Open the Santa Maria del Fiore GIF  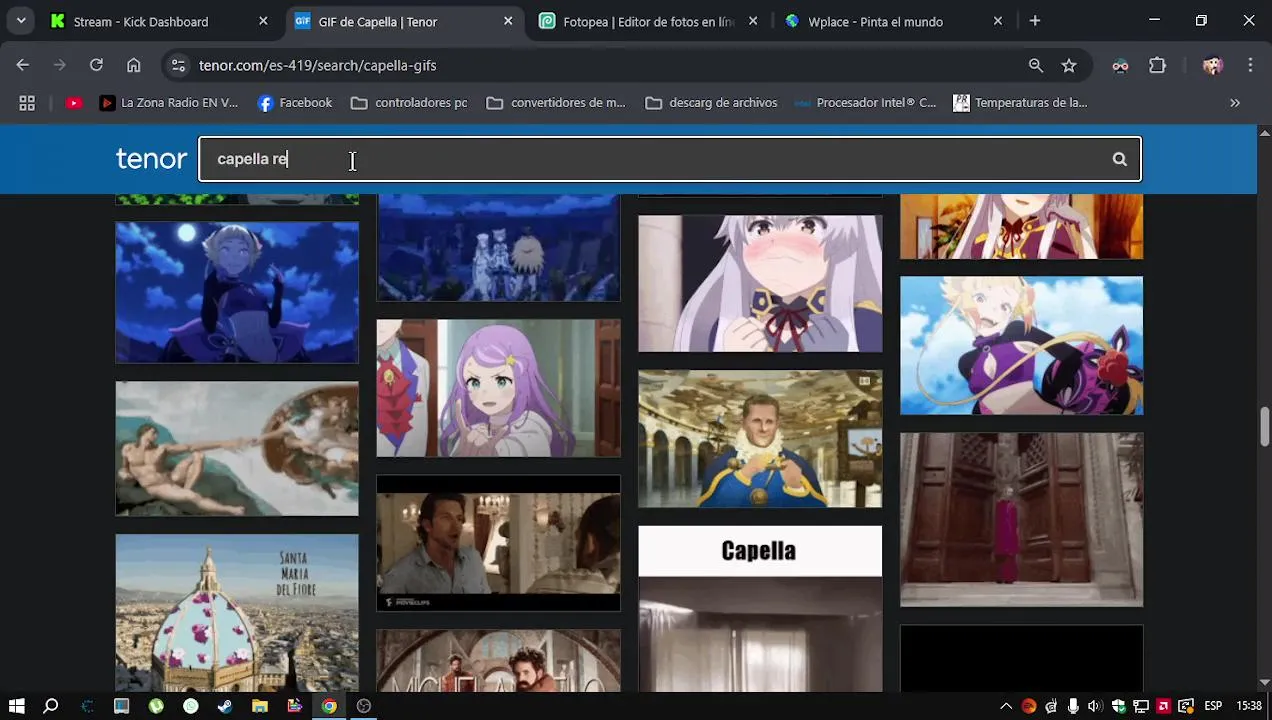(x=237, y=612)
